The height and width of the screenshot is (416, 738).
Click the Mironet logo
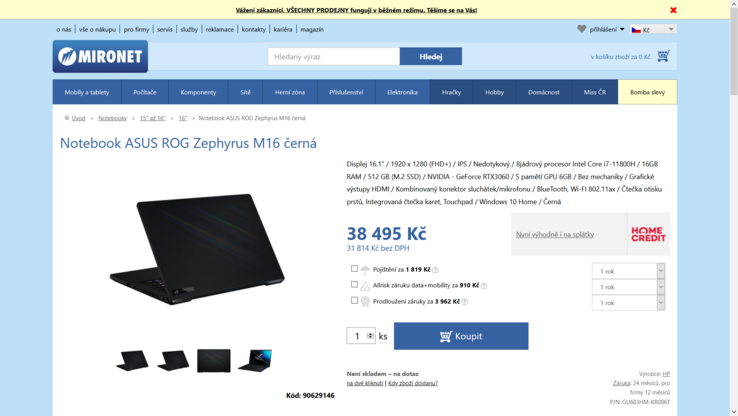(100, 56)
